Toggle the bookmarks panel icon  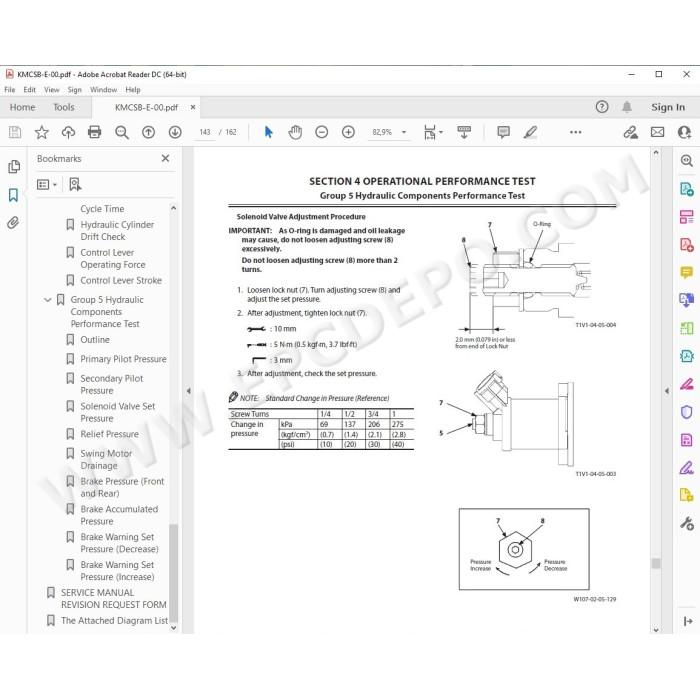13,195
